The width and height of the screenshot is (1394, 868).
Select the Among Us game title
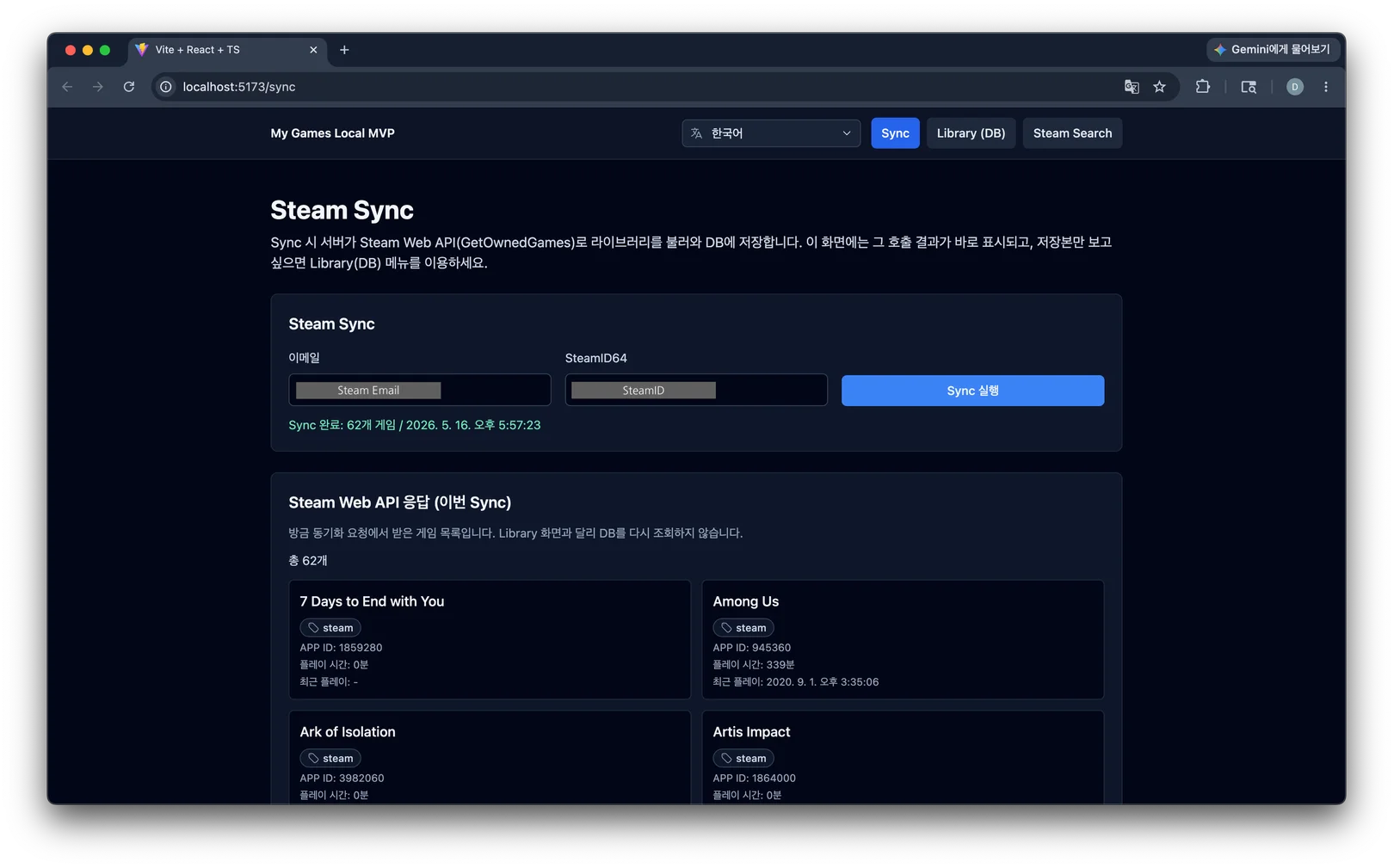[x=745, y=601]
